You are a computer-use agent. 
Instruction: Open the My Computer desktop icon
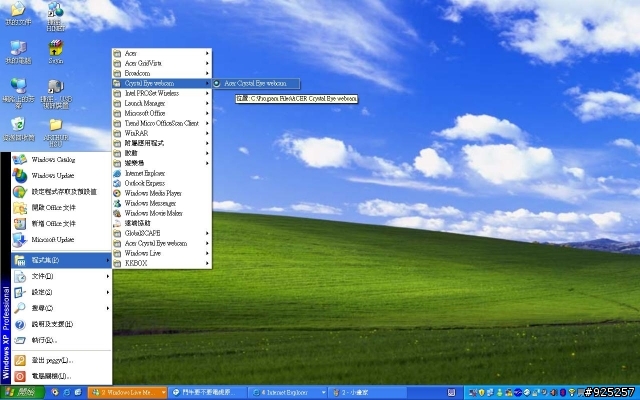(18, 52)
